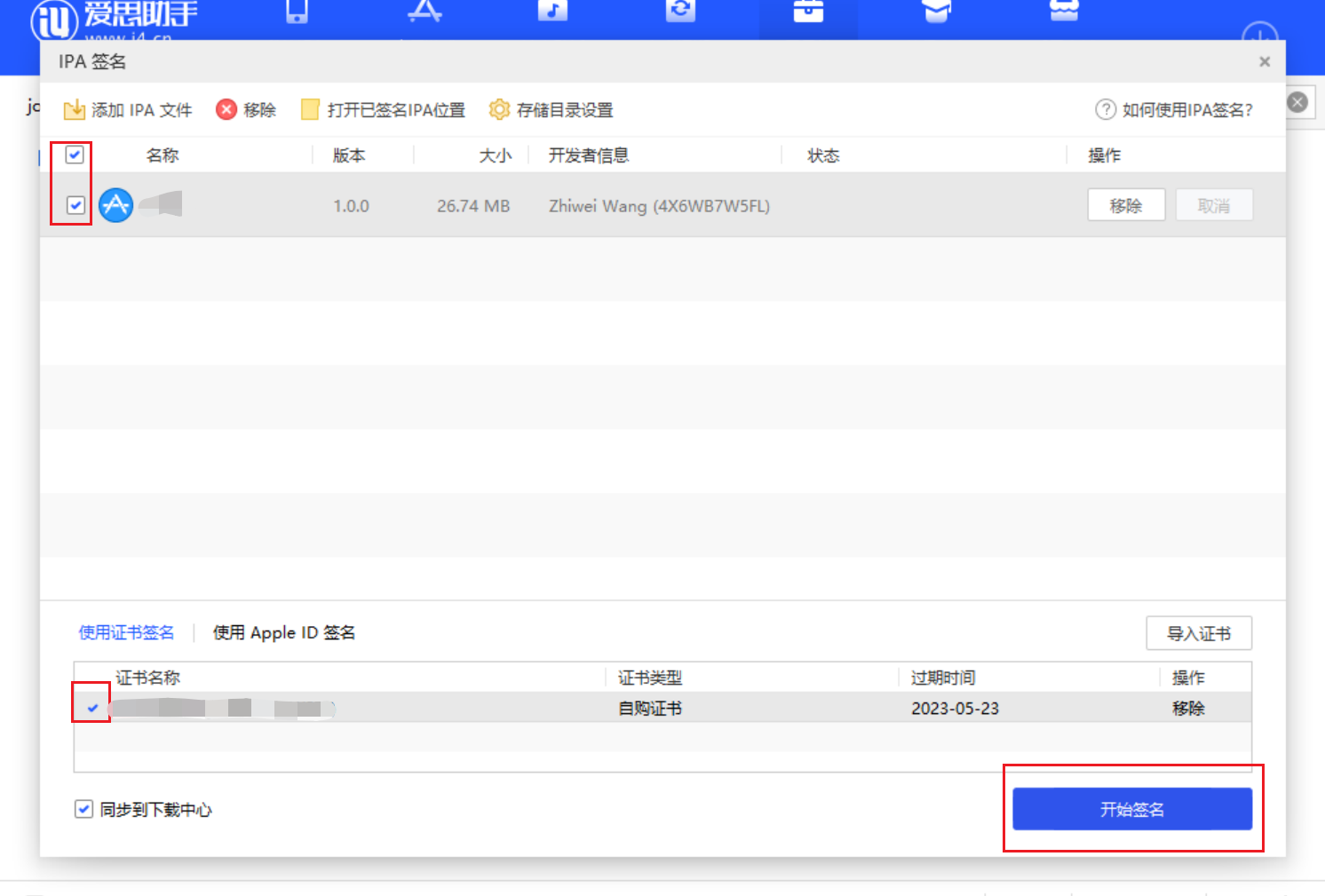This screenshot has height=896, width=1325.
Task: Click 证书类型 column header
Action: point(650,678)
